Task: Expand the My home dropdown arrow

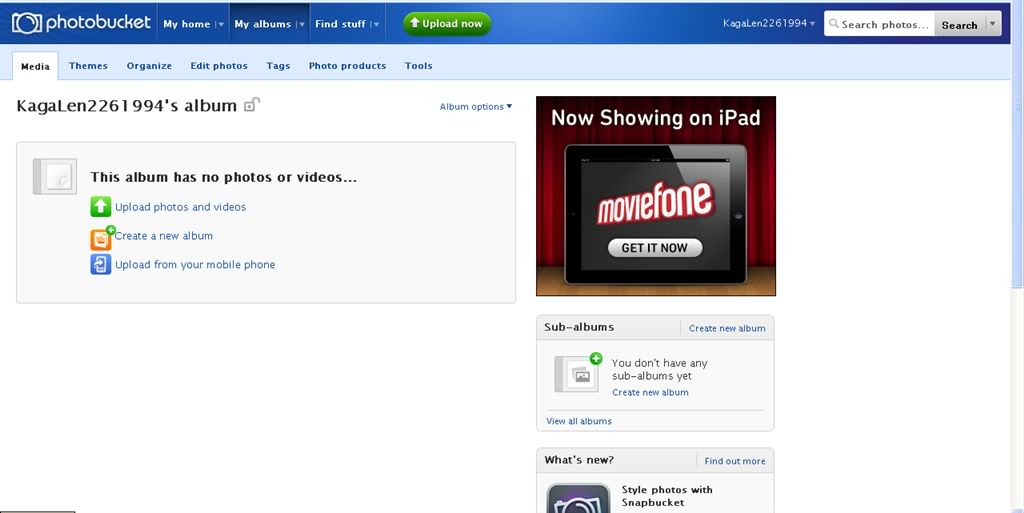Action: click(220, 24)
